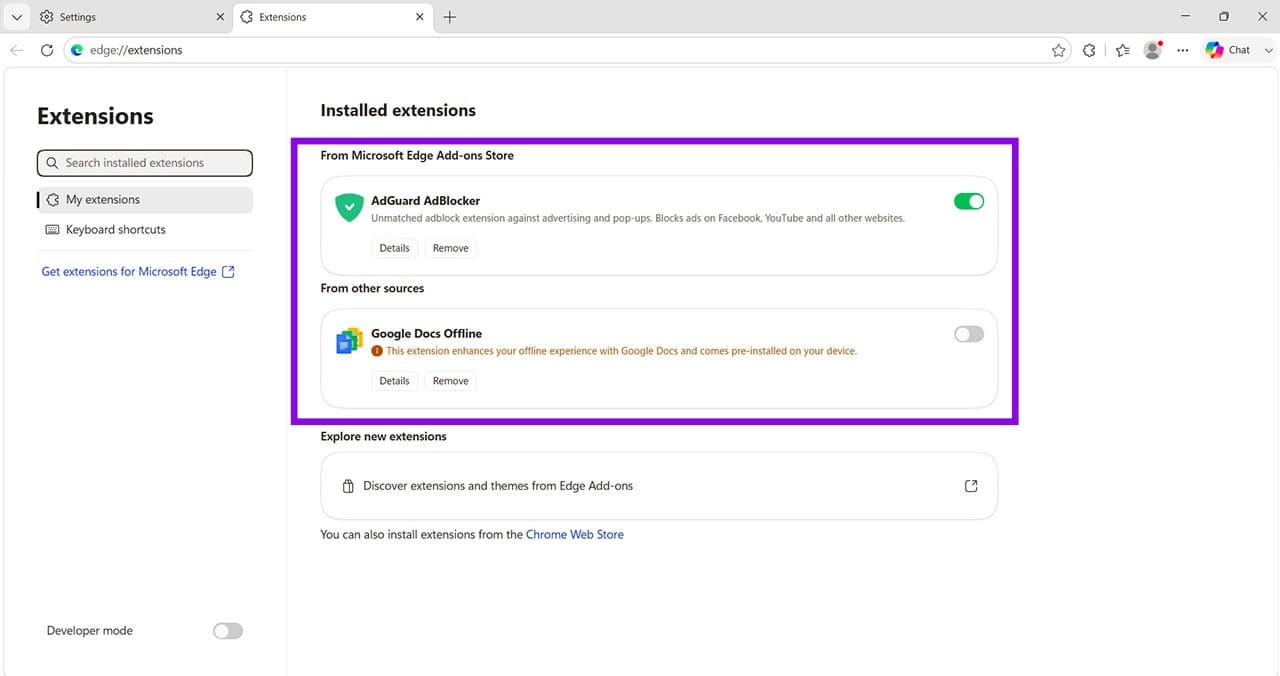Click the Google Docs Offline icon

pos(349,341)
